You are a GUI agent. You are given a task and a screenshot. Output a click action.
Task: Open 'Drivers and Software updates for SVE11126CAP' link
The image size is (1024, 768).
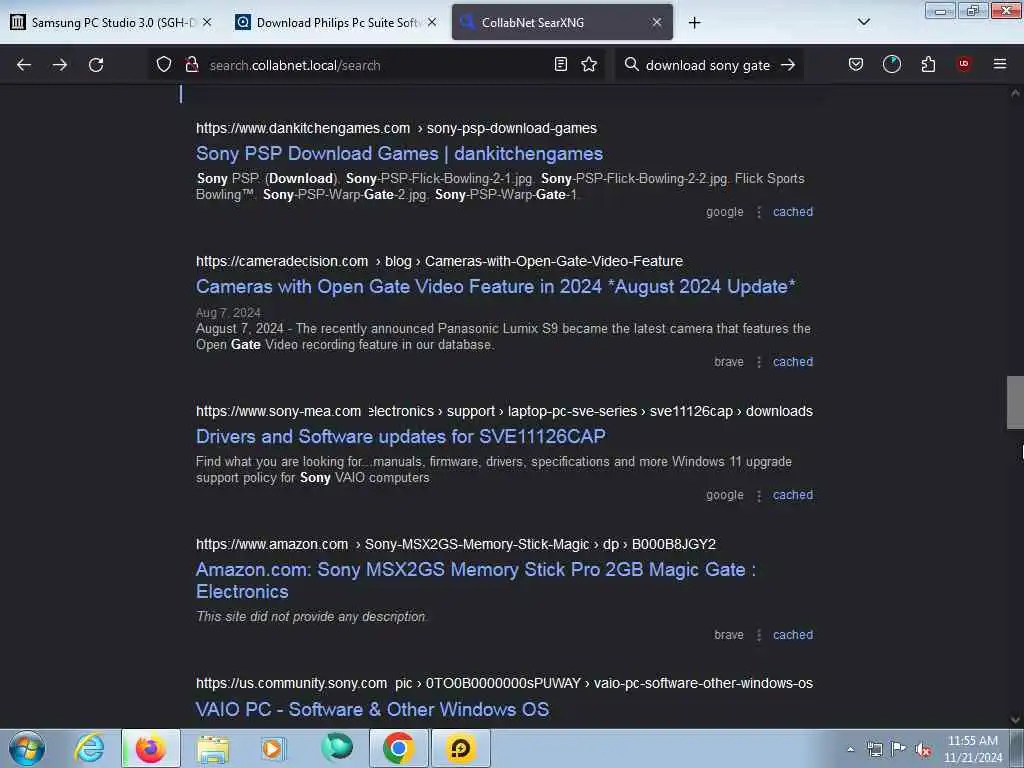tap(401, 436)
